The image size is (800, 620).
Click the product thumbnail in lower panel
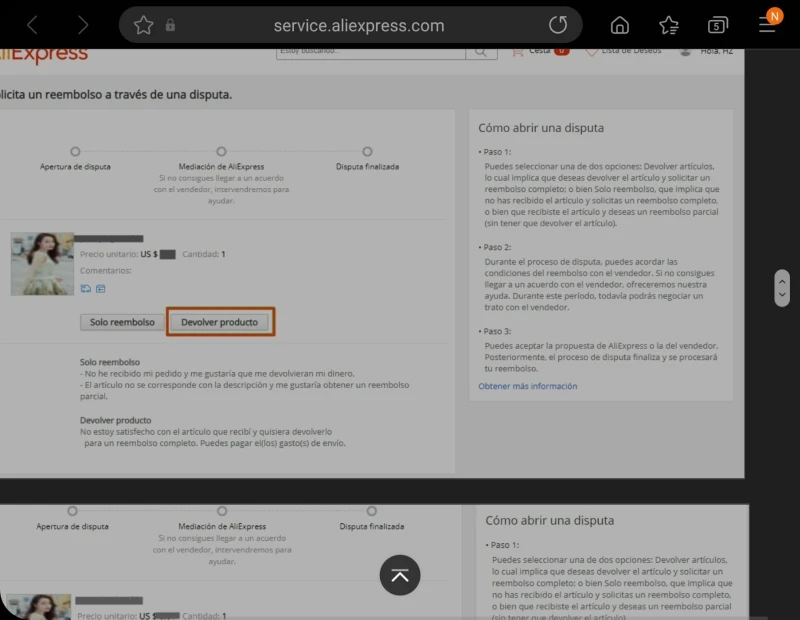pos(39,607)
